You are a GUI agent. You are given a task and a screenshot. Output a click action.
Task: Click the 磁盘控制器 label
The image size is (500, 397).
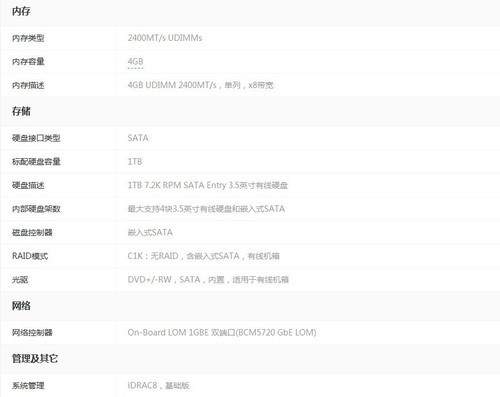pyautogui.click(x=32, y=233)
